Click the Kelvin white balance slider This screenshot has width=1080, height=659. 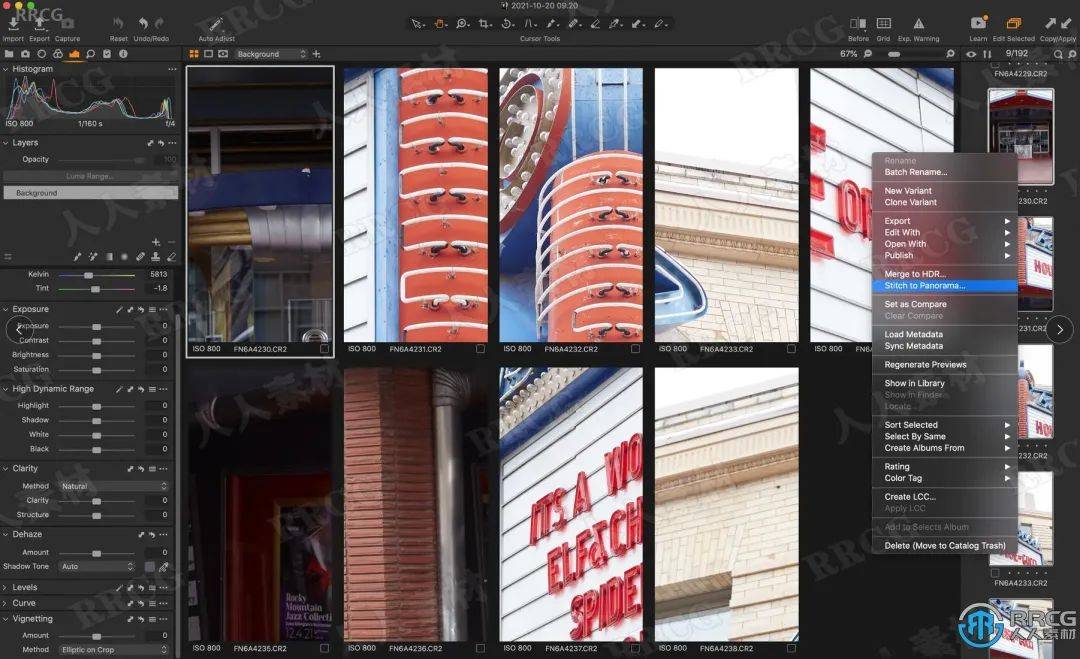coord(96,275)
